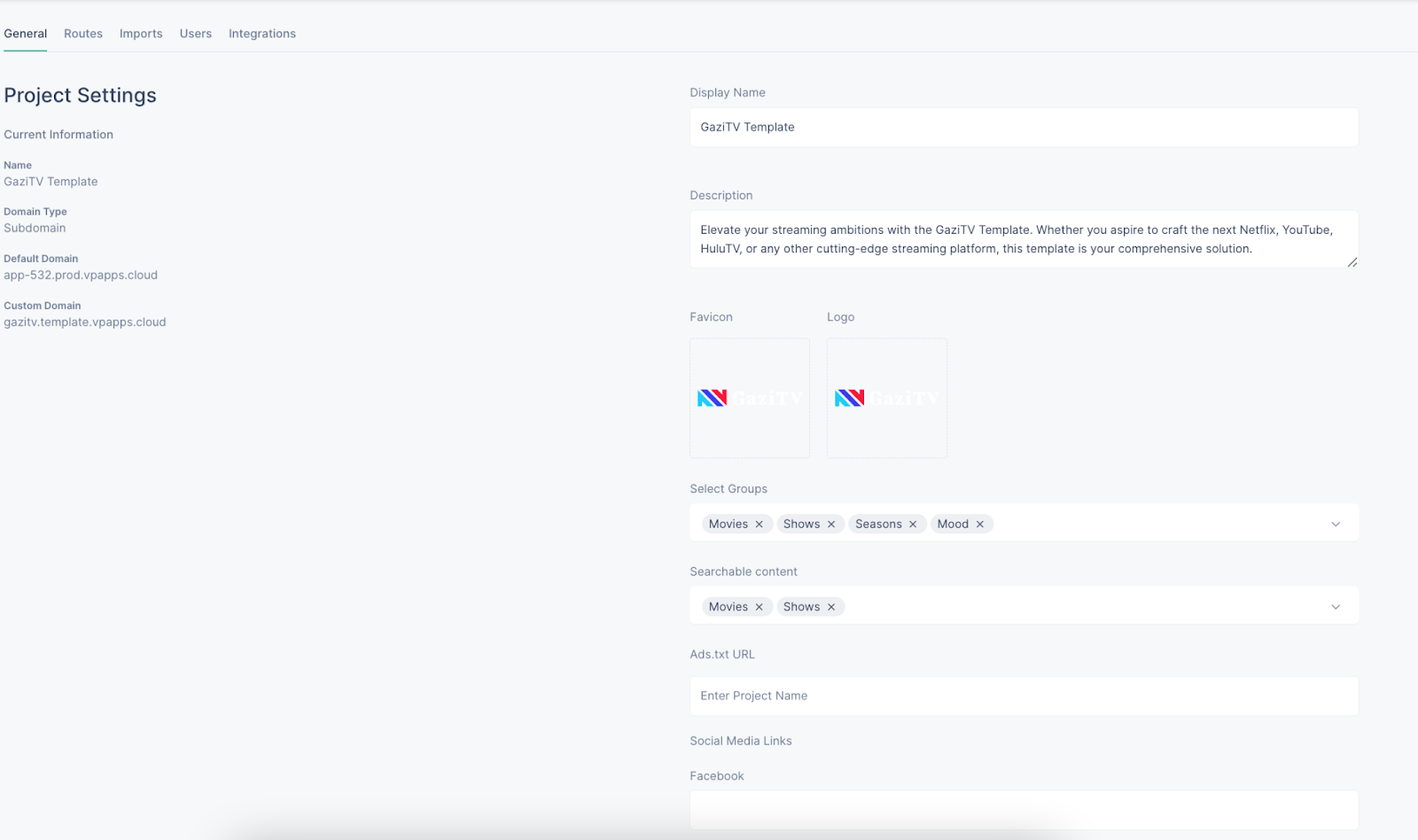Expand the Searchable content dropdown chevron

click(1336, 607)
